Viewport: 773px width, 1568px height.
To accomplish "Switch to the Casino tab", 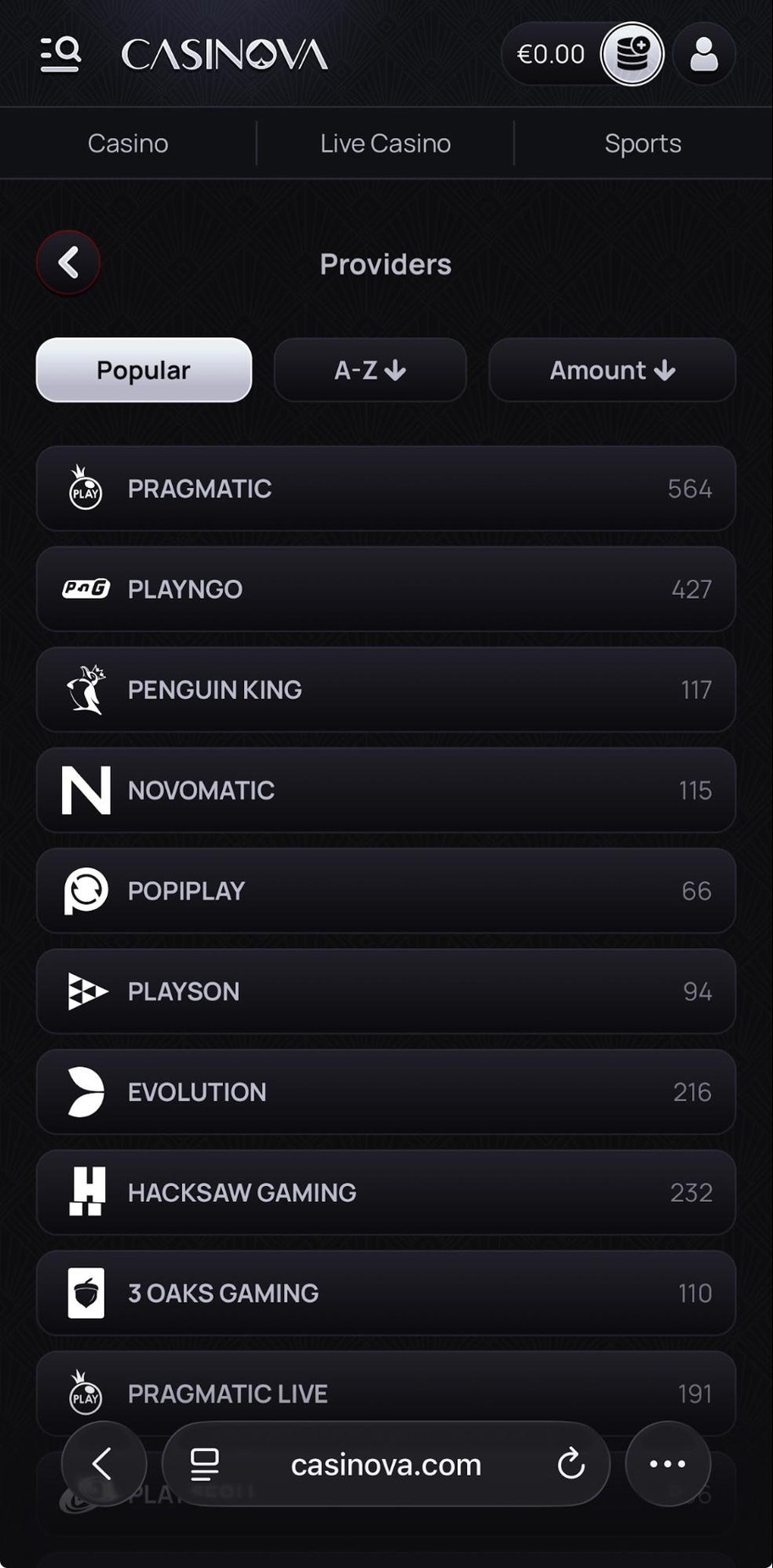I will 128,143.
